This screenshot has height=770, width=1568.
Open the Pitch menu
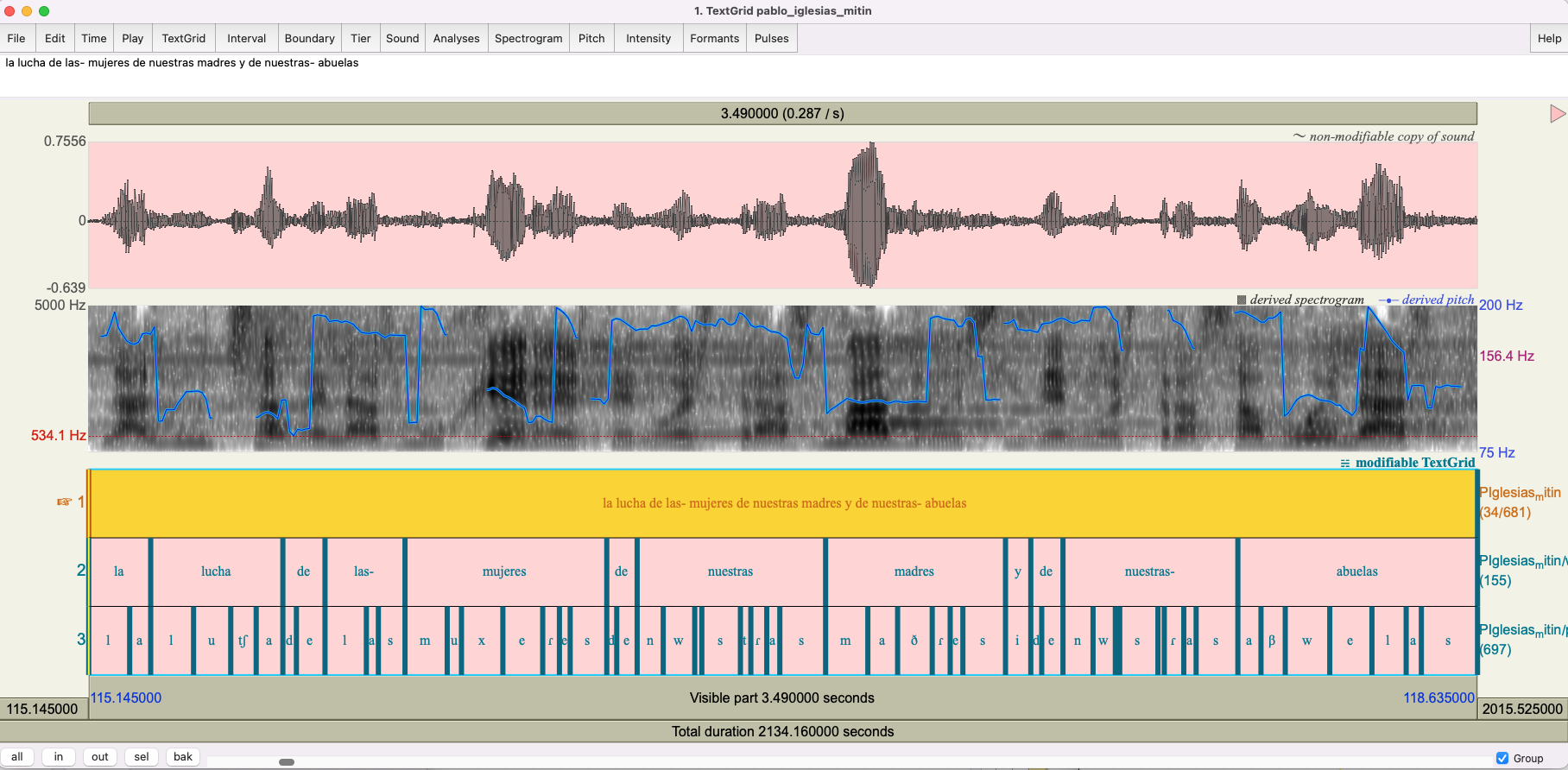[591, 39]
